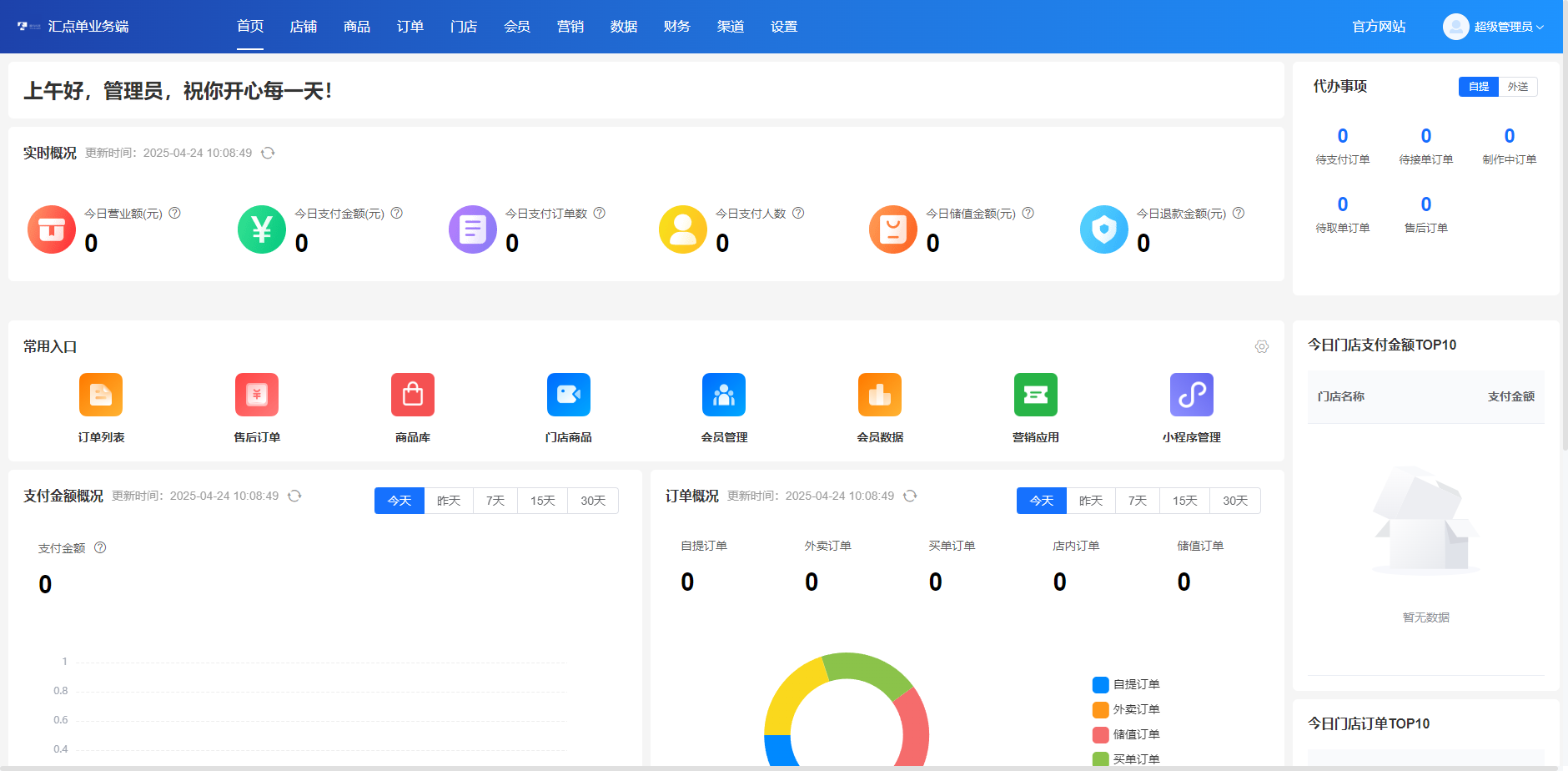
Task: Open the 门店商品 shortcut icon
Action: click(569, 395)
